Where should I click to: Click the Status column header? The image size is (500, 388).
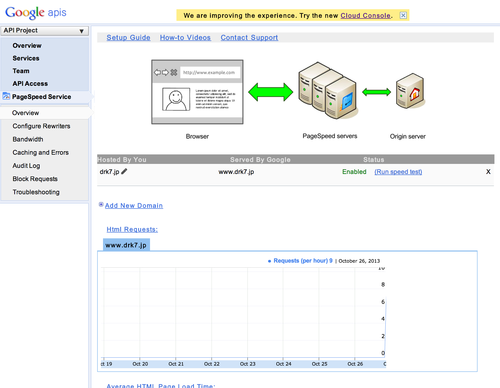tap(374, 160)
